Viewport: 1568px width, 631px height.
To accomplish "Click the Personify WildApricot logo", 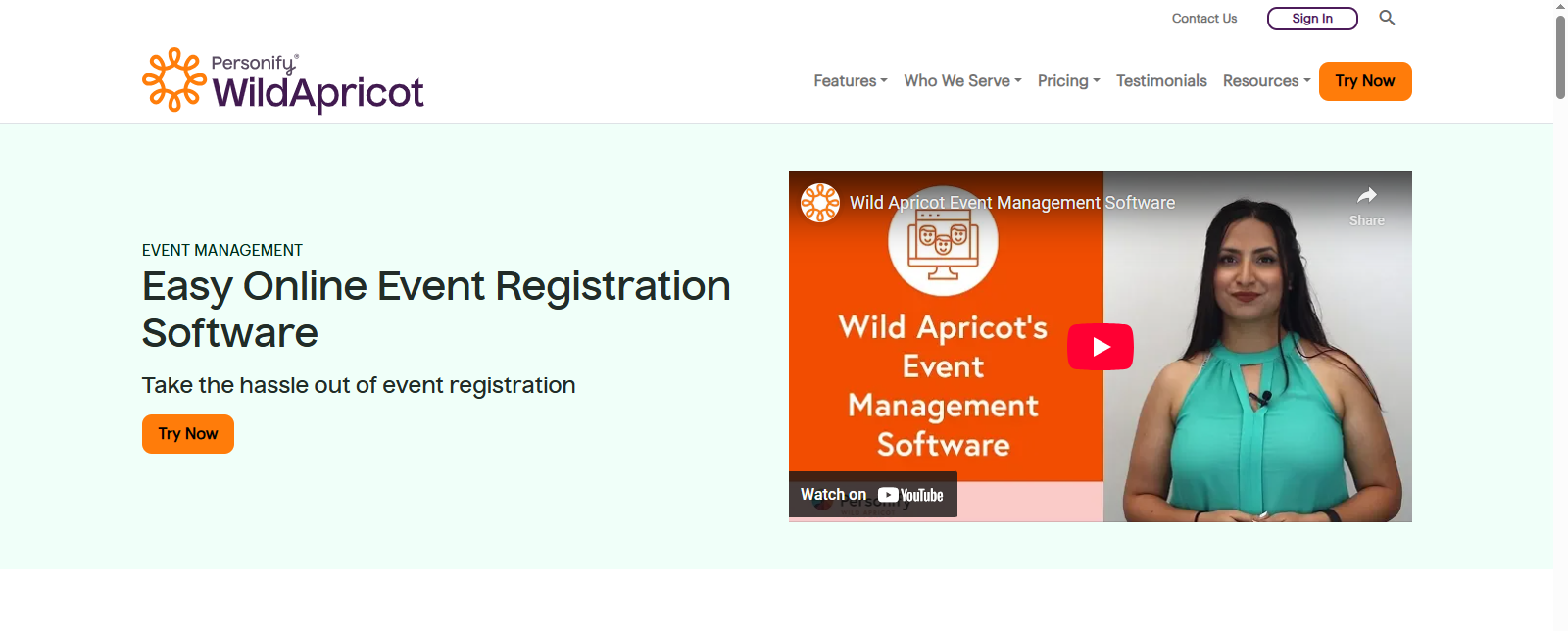I will point(283,80).
